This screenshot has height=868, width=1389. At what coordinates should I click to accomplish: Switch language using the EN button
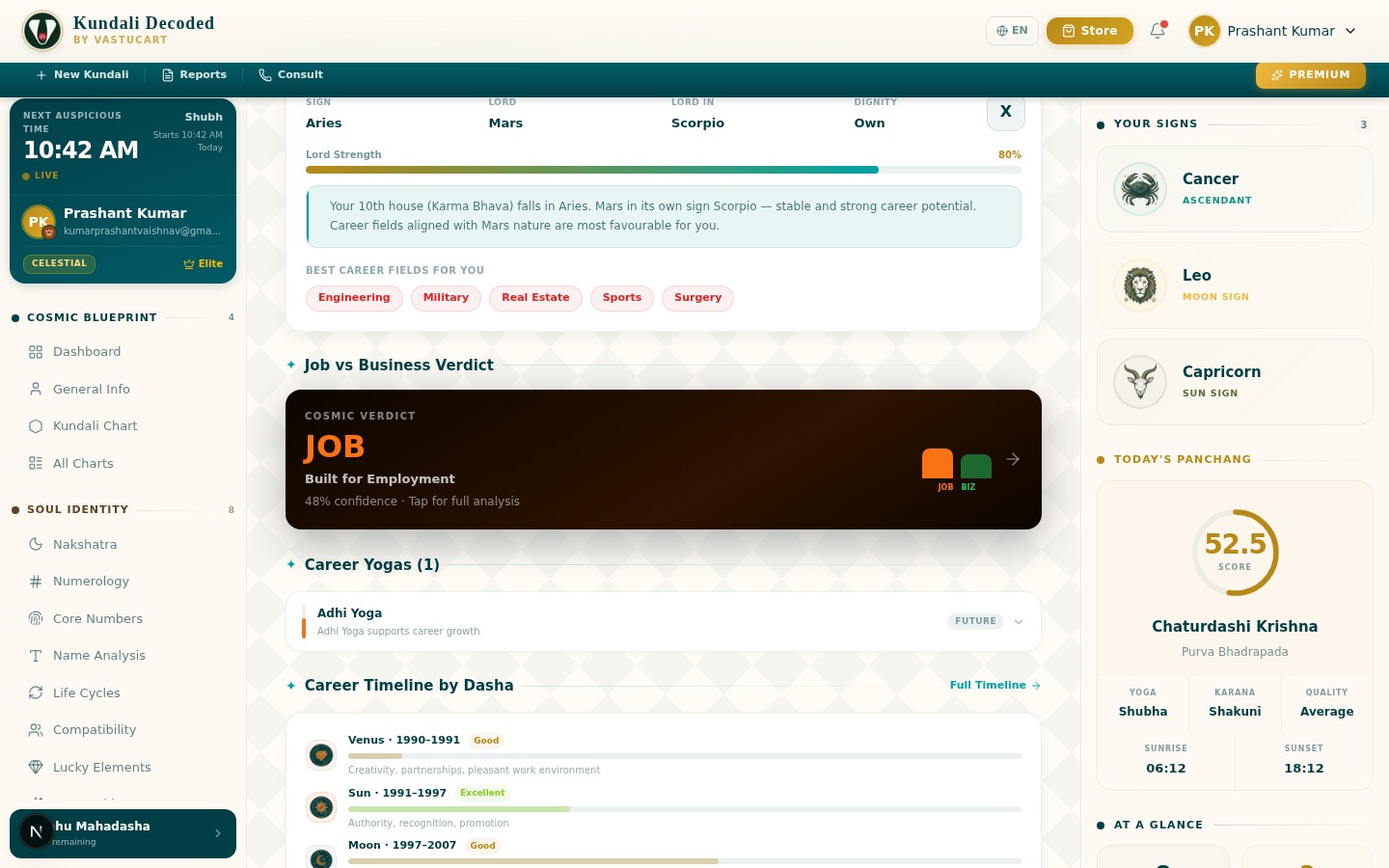(1012, 31)
